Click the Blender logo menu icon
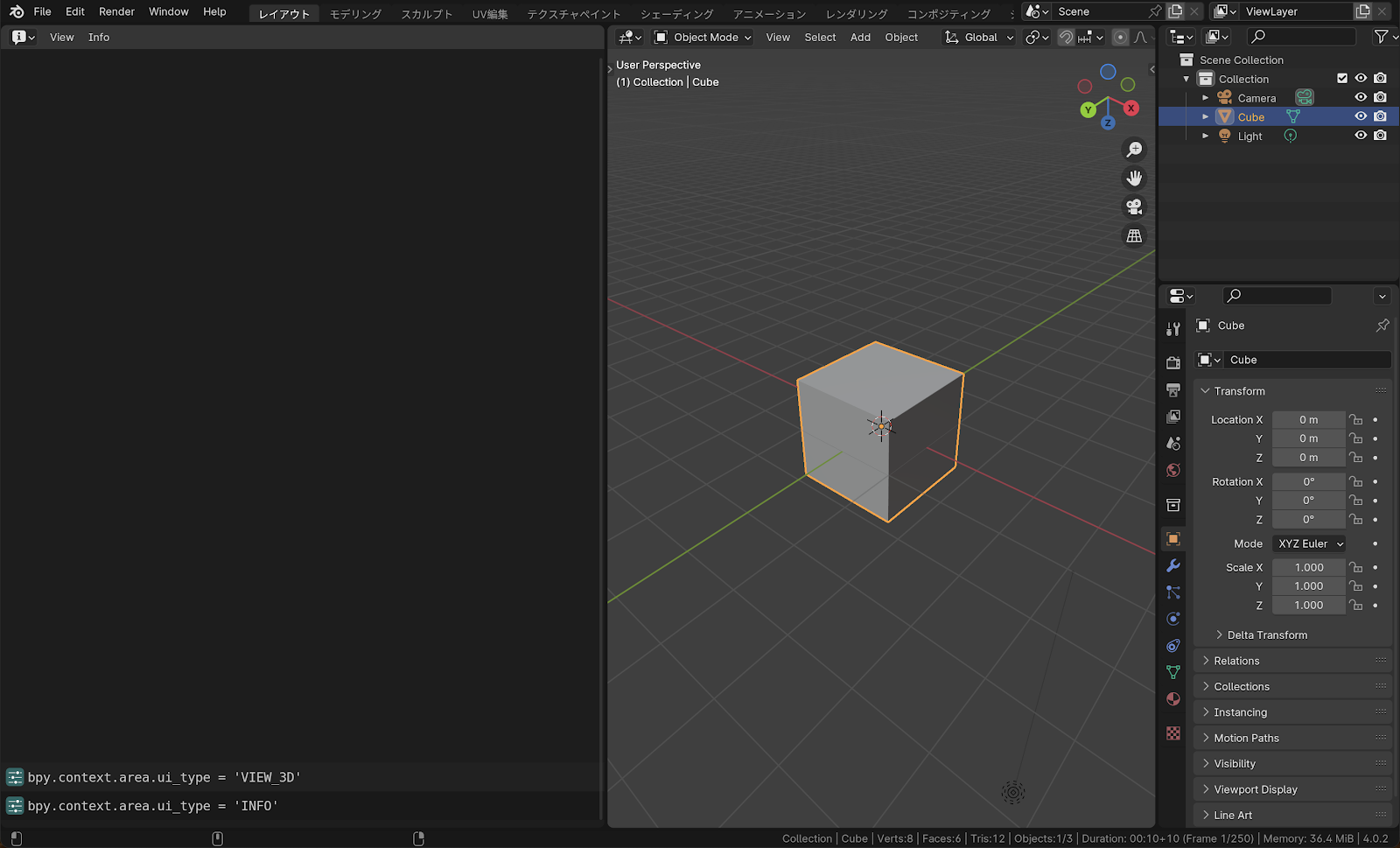The image size is (1400, 848). pos(17,11)
